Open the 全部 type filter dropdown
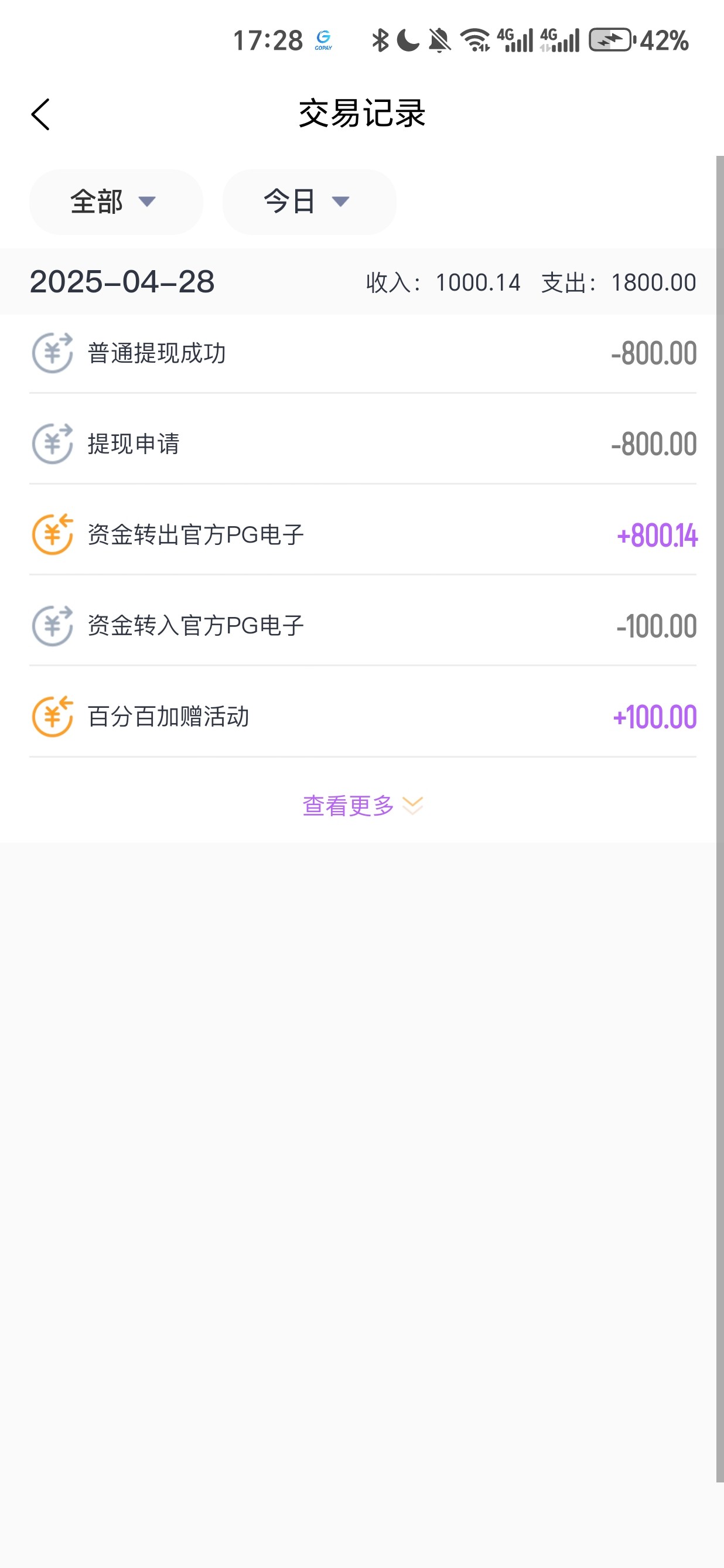 115,202
